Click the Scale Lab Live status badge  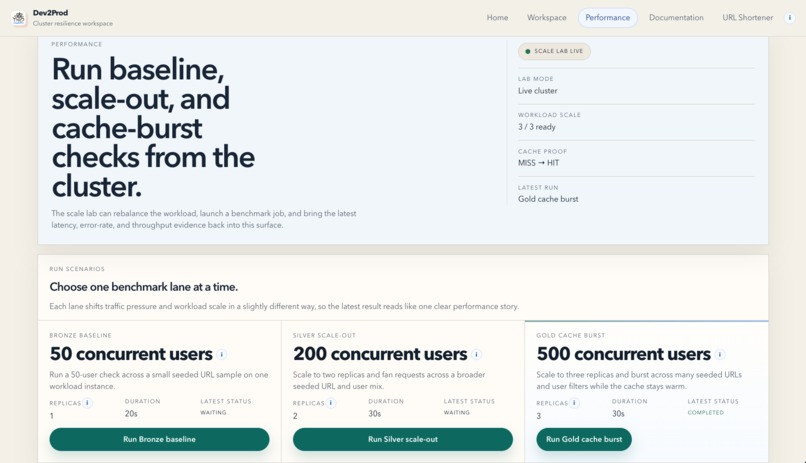point(554,51)
